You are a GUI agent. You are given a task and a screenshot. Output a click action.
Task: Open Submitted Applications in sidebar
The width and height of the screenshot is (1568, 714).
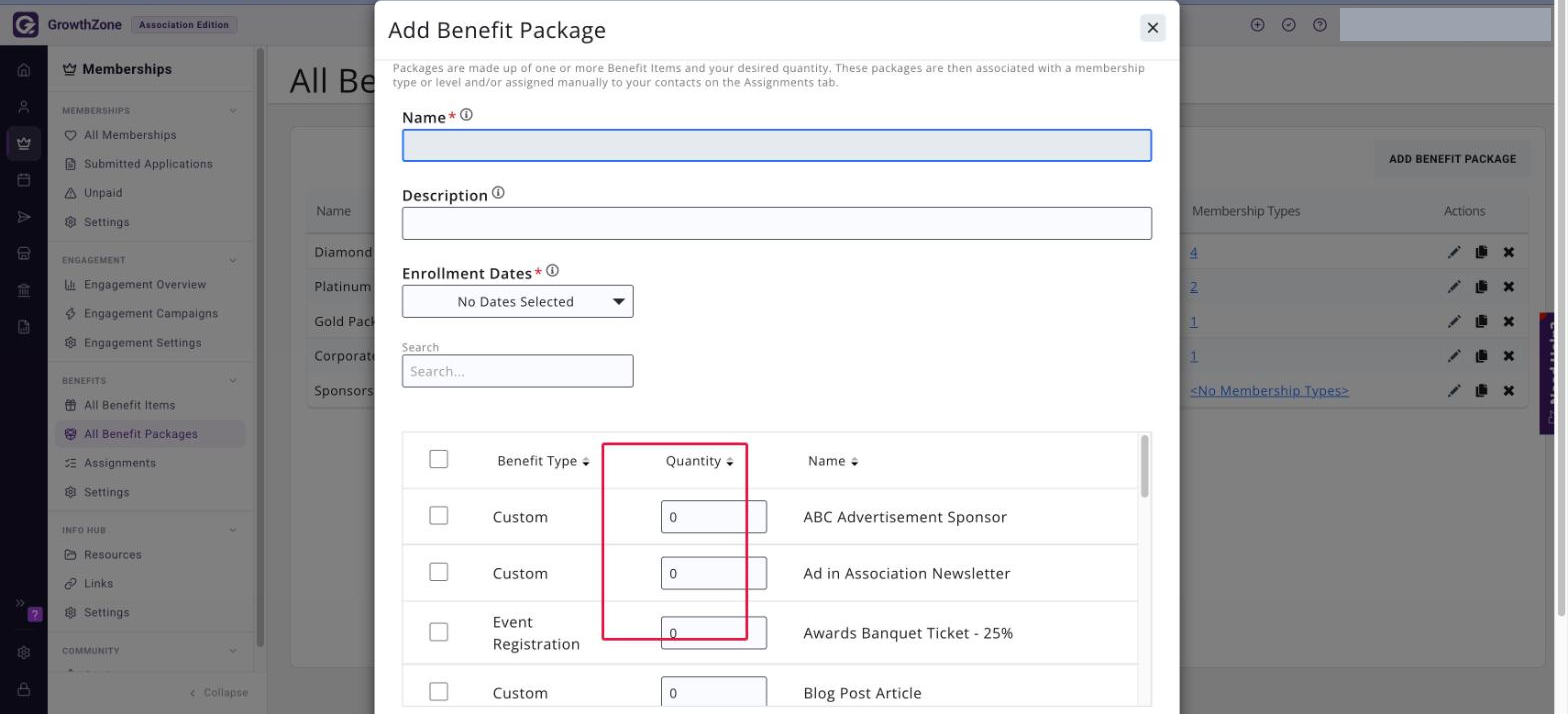tap(148, 164)
